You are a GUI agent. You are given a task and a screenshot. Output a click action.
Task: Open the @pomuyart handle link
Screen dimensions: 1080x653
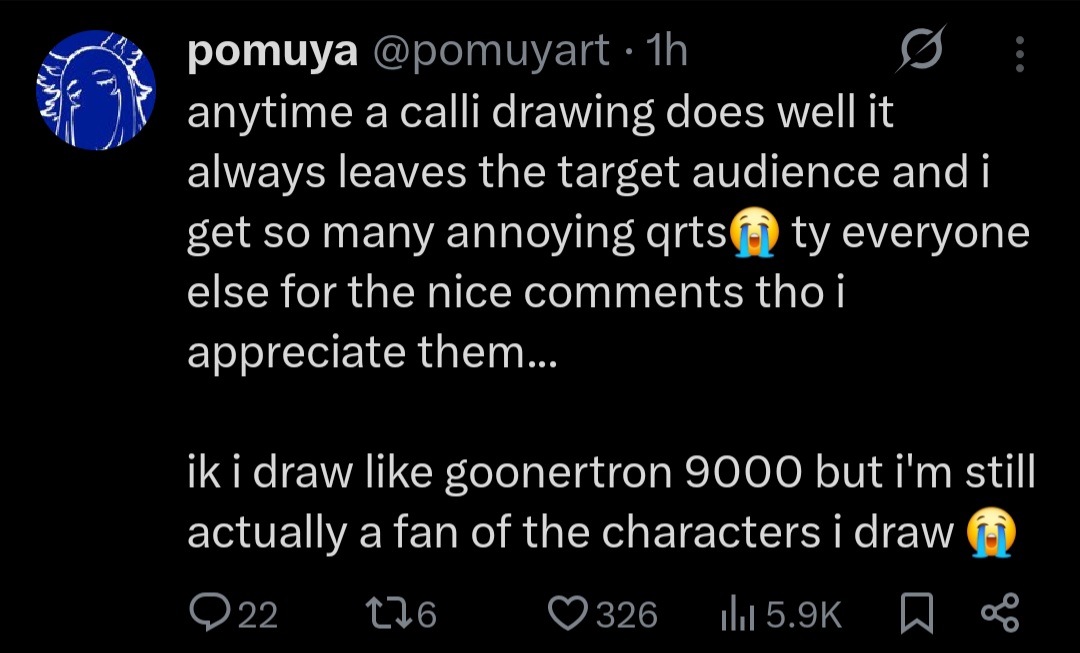(491, 52)
